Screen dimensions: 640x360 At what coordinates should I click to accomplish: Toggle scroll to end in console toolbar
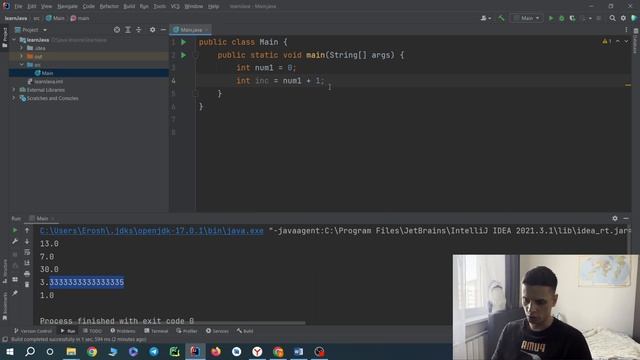(27, 262)
